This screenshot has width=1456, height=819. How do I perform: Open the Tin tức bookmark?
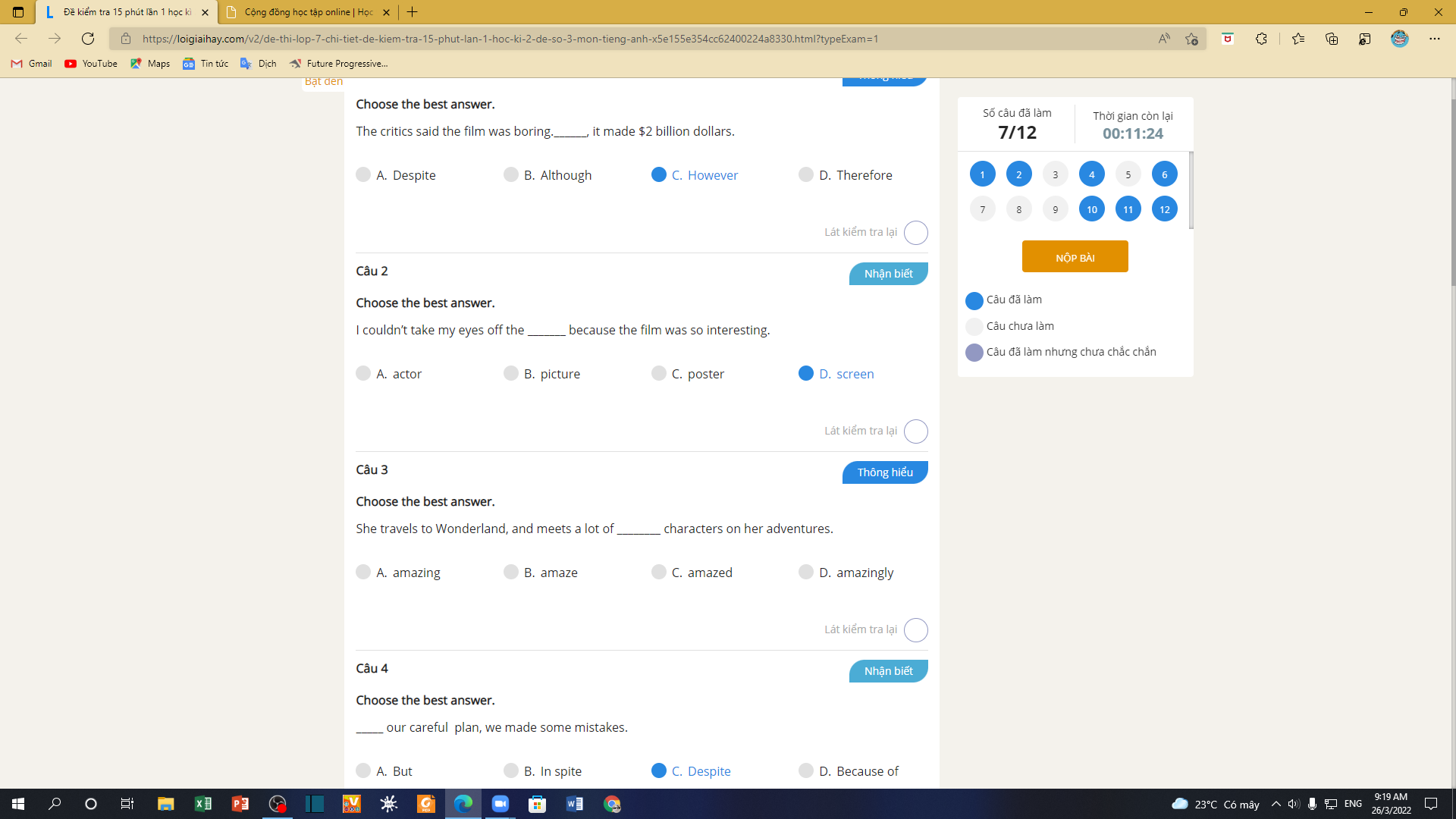tap(206, 64)
